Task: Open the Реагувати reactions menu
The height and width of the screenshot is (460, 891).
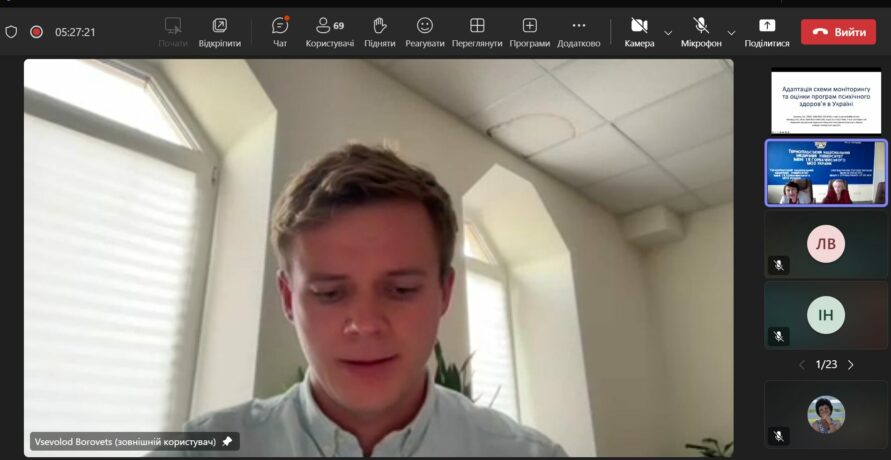Action: [x=425, y=31]
